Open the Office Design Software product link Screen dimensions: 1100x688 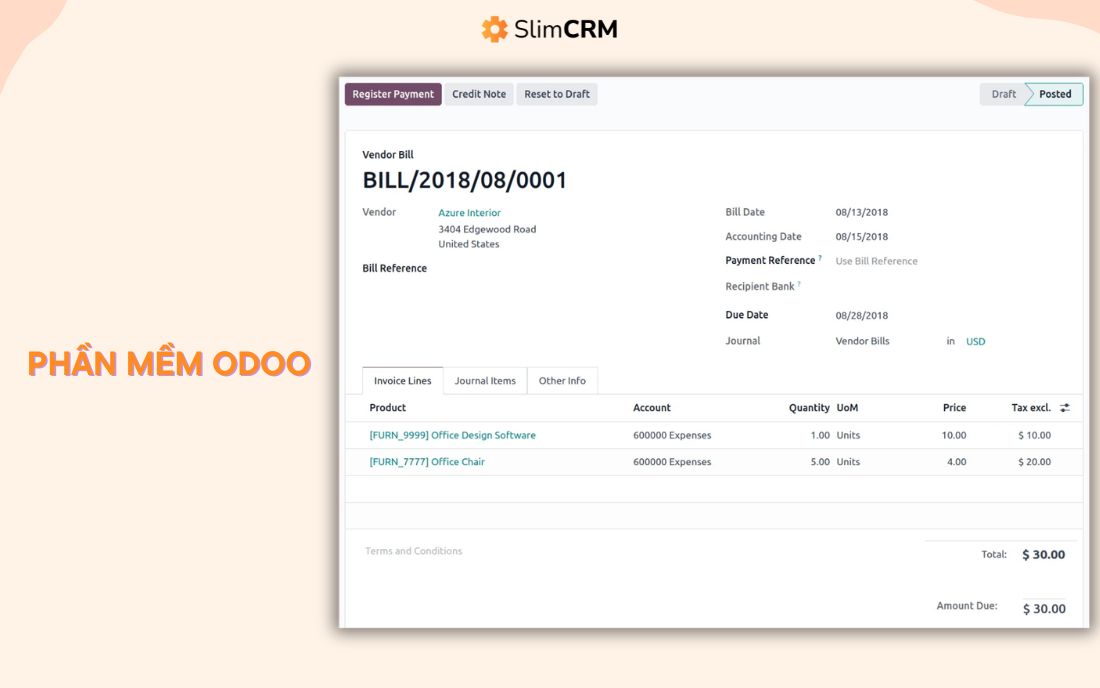point(452,435)
